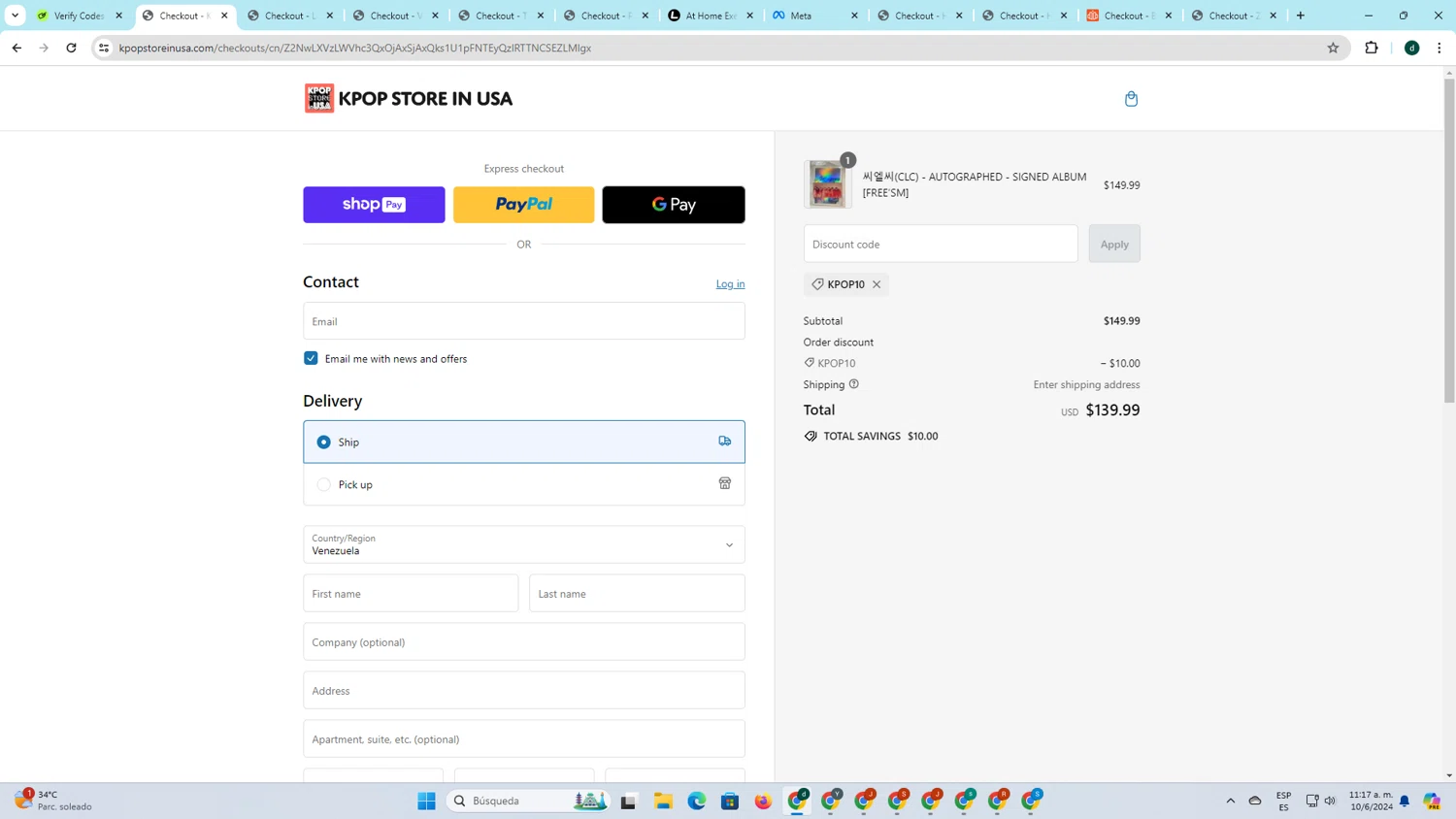Launch Microsoft Edge from the taskbar
The height and width of the screenshot is (819, 1456).
click(697, 801)
